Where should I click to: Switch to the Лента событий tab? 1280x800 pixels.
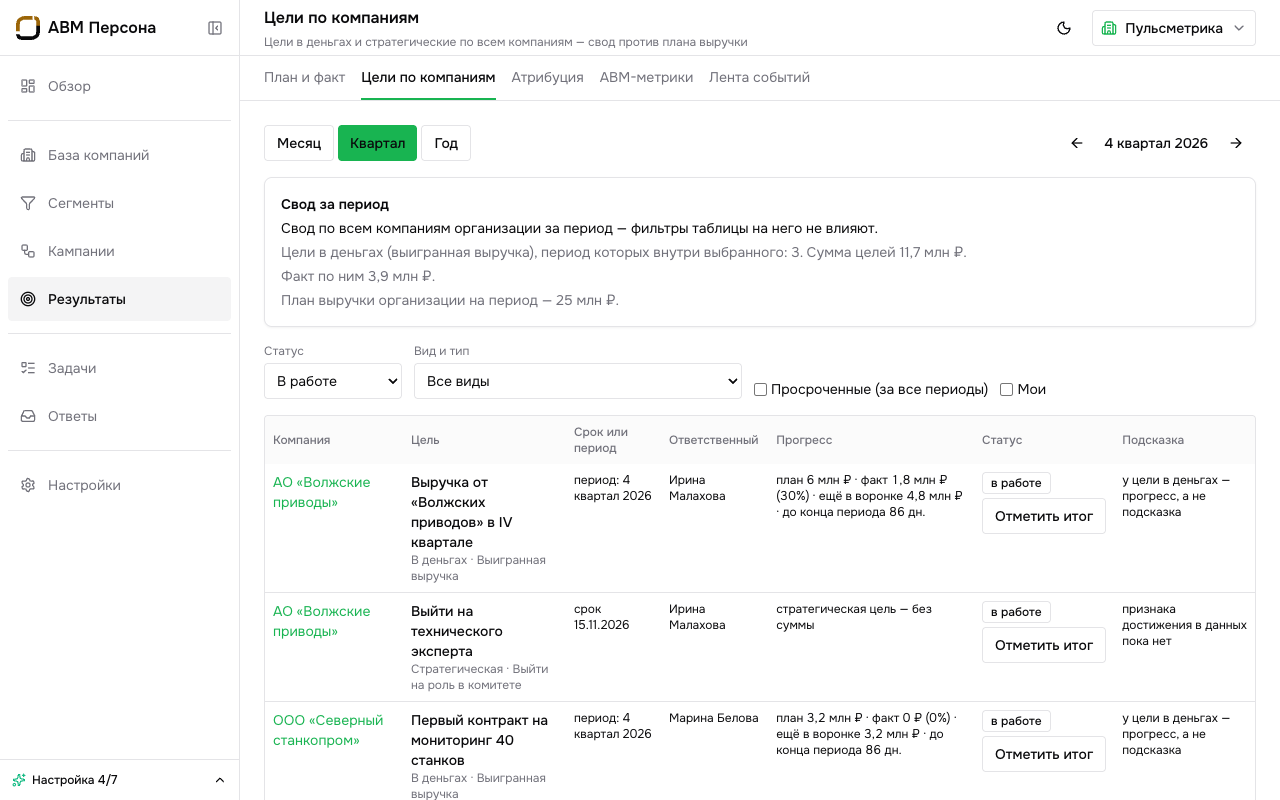click(759, 77)
